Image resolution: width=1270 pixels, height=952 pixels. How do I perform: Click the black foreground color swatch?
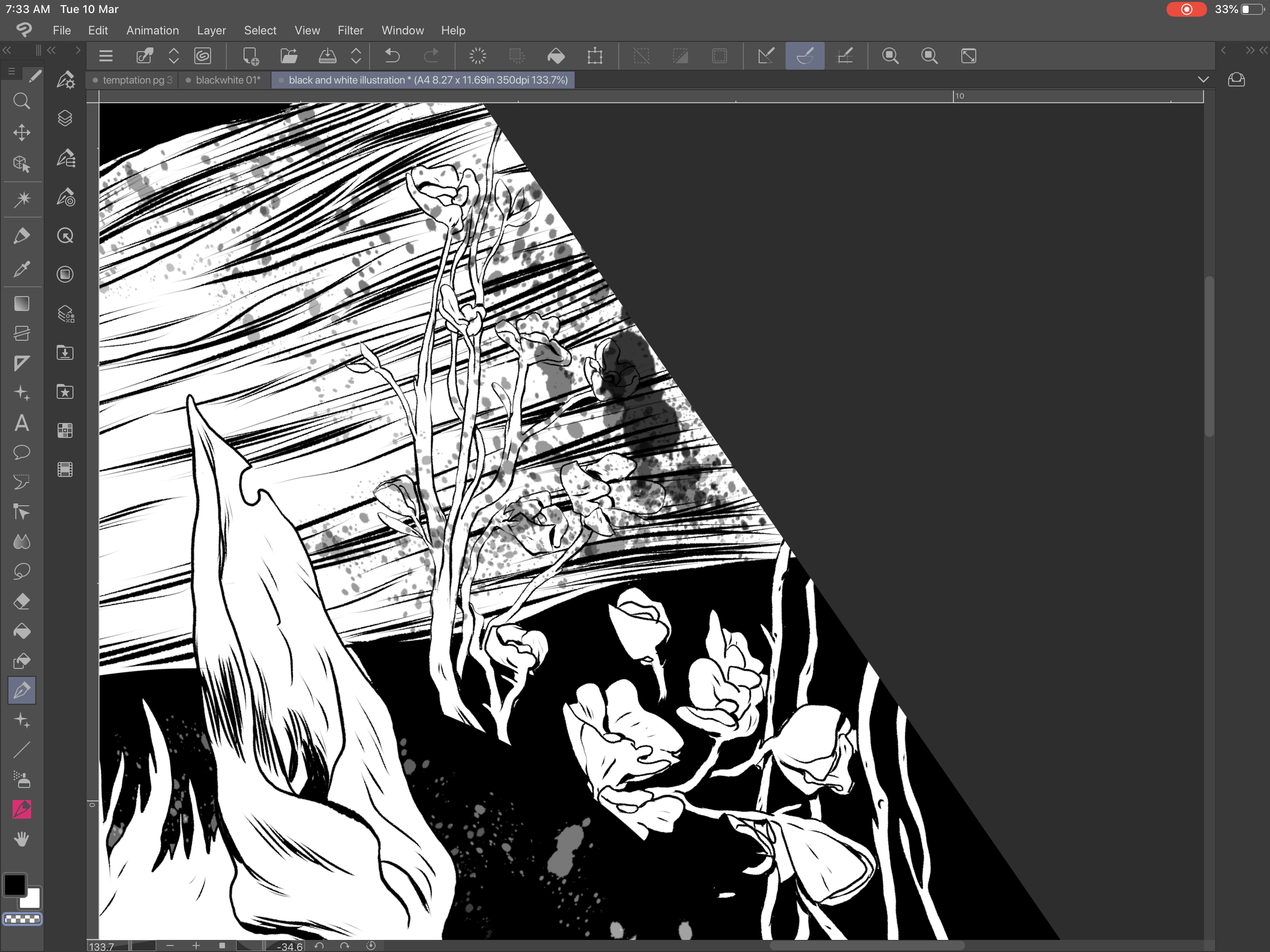[x=15, y=885]
